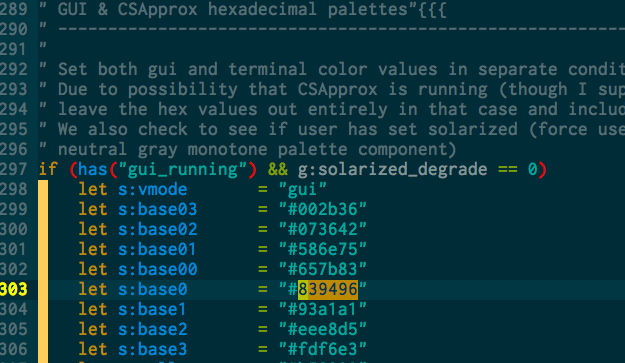Click line number 290 in the gutter
625x363 pixels.
14,29
